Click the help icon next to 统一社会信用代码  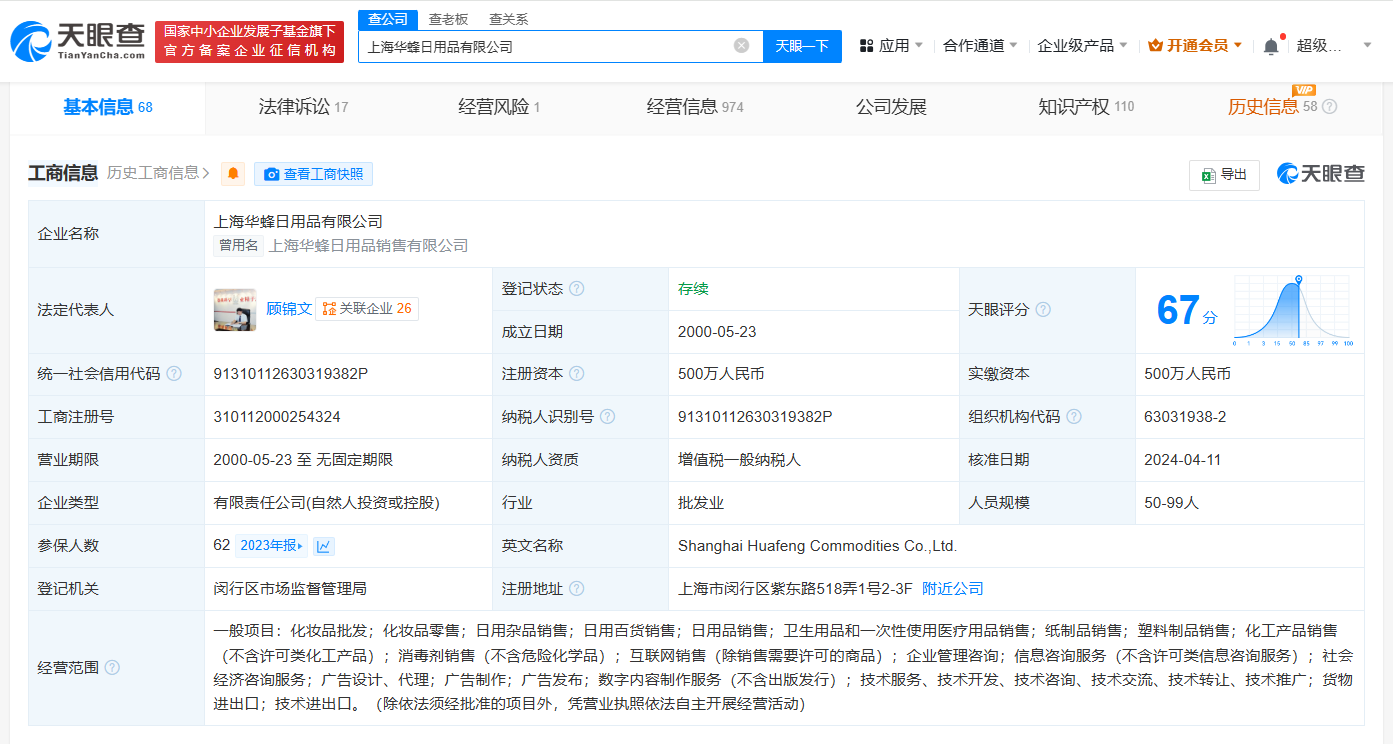click(x=174, y=374)
